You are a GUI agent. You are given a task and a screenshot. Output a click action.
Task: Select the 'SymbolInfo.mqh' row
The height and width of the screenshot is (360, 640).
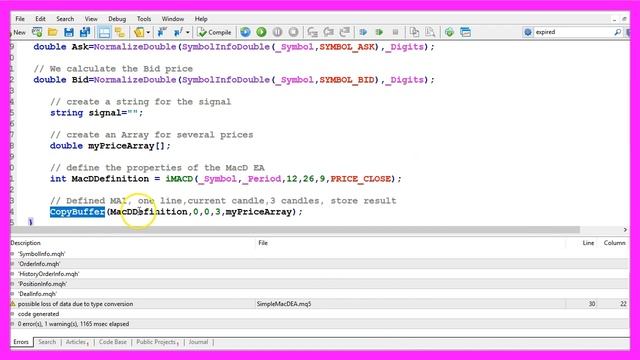[320, 254]
